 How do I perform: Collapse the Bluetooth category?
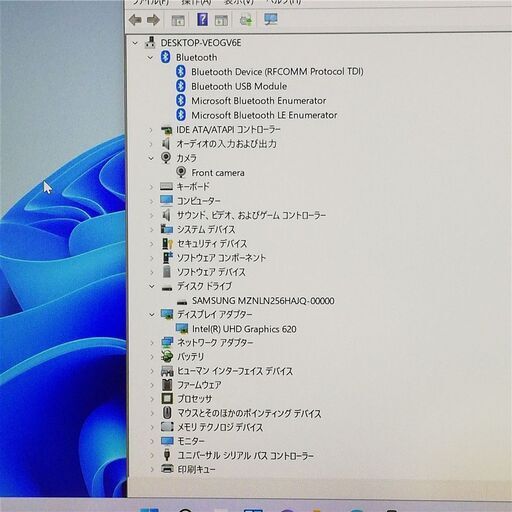point(151,58)
